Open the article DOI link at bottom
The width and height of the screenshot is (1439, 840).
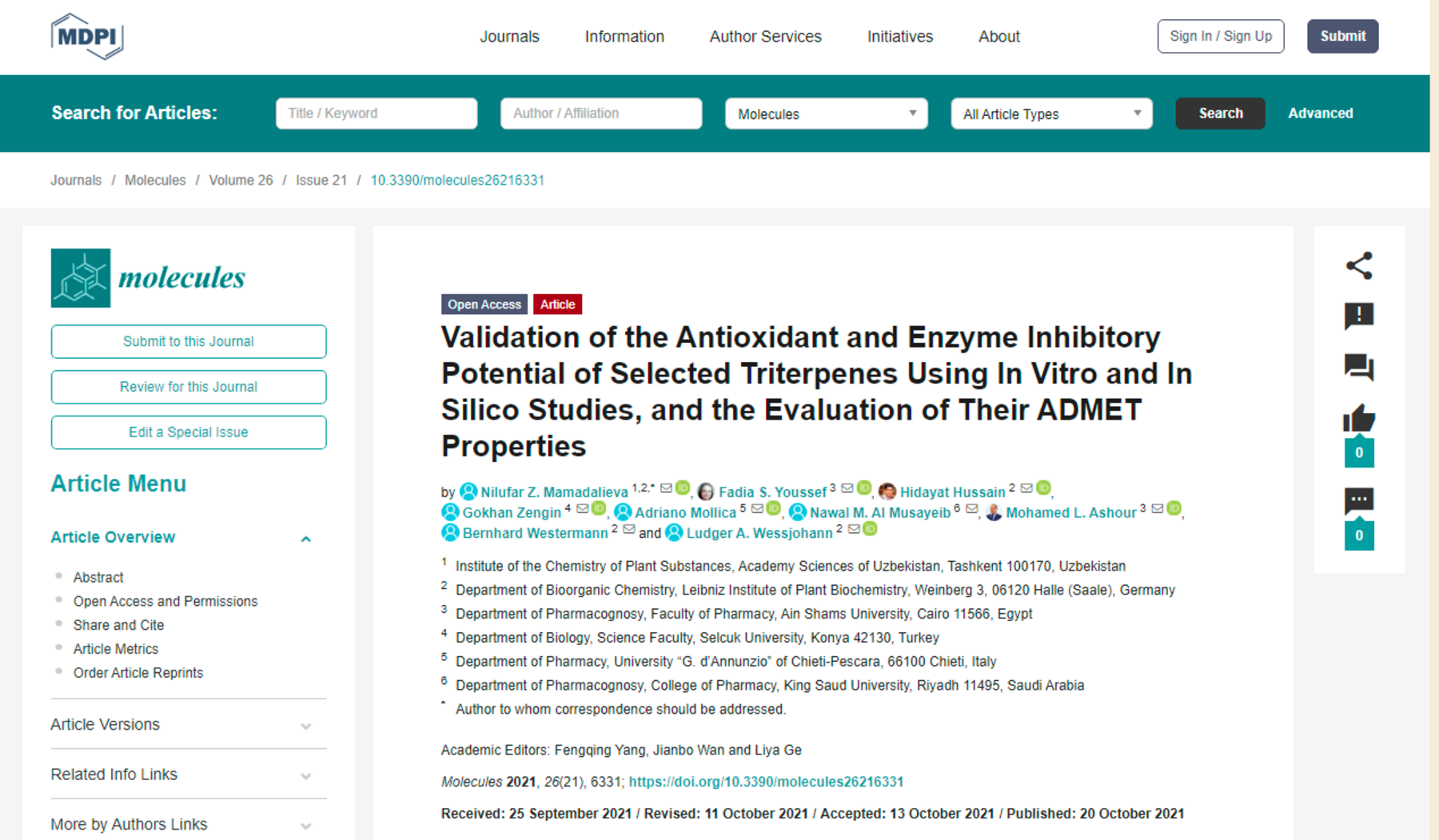tap(766, 782)
